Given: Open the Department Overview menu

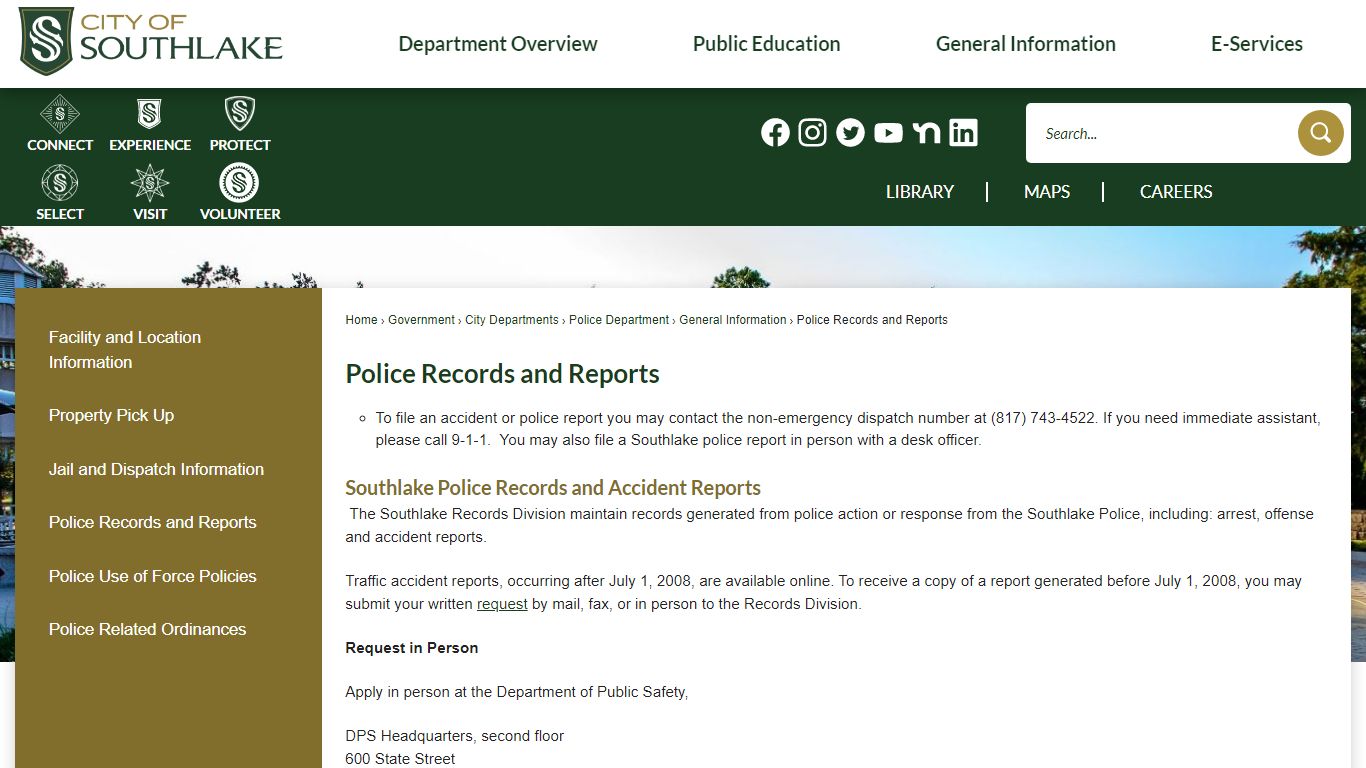Looking at the screenshot, I should coord(498,44).
